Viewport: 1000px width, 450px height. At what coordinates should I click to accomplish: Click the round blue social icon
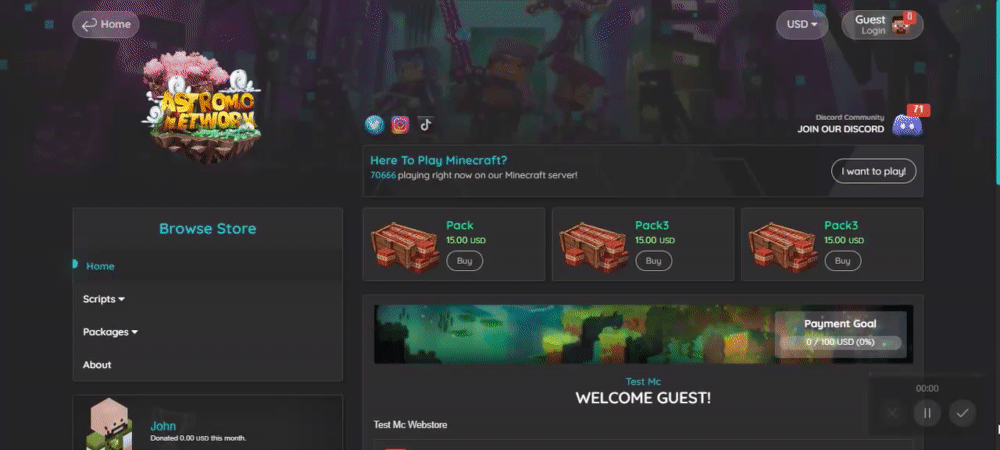(x=374, y=125)
